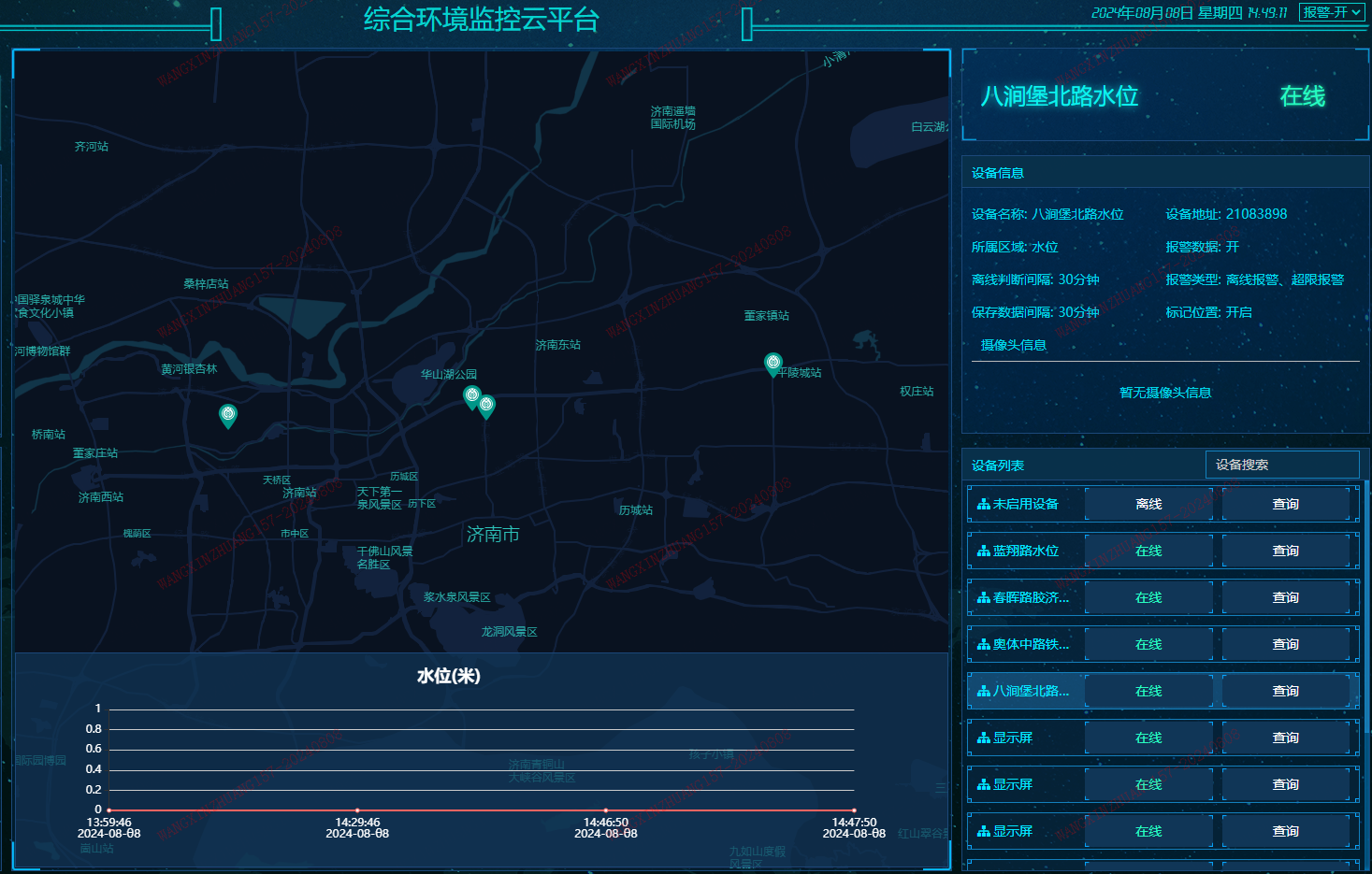Click the device list vertical scrollbar

[1366, 608]
